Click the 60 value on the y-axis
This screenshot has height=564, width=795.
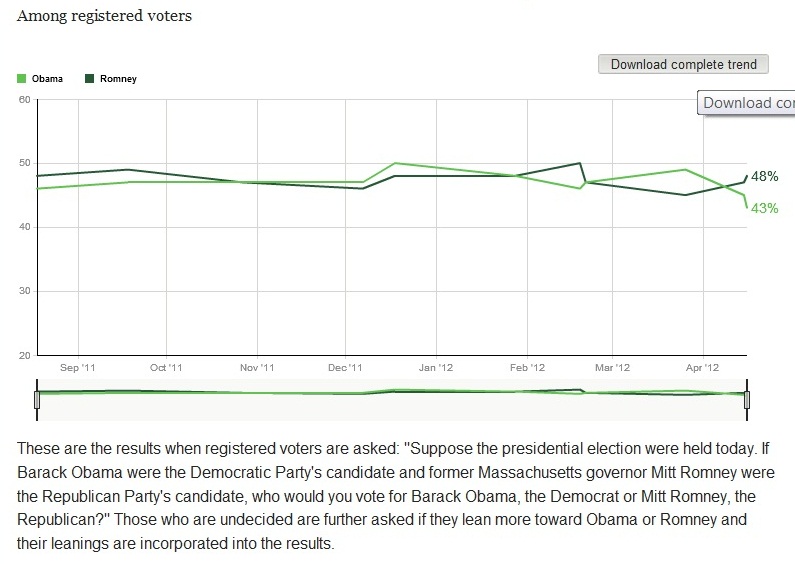(x=25, y=98)
